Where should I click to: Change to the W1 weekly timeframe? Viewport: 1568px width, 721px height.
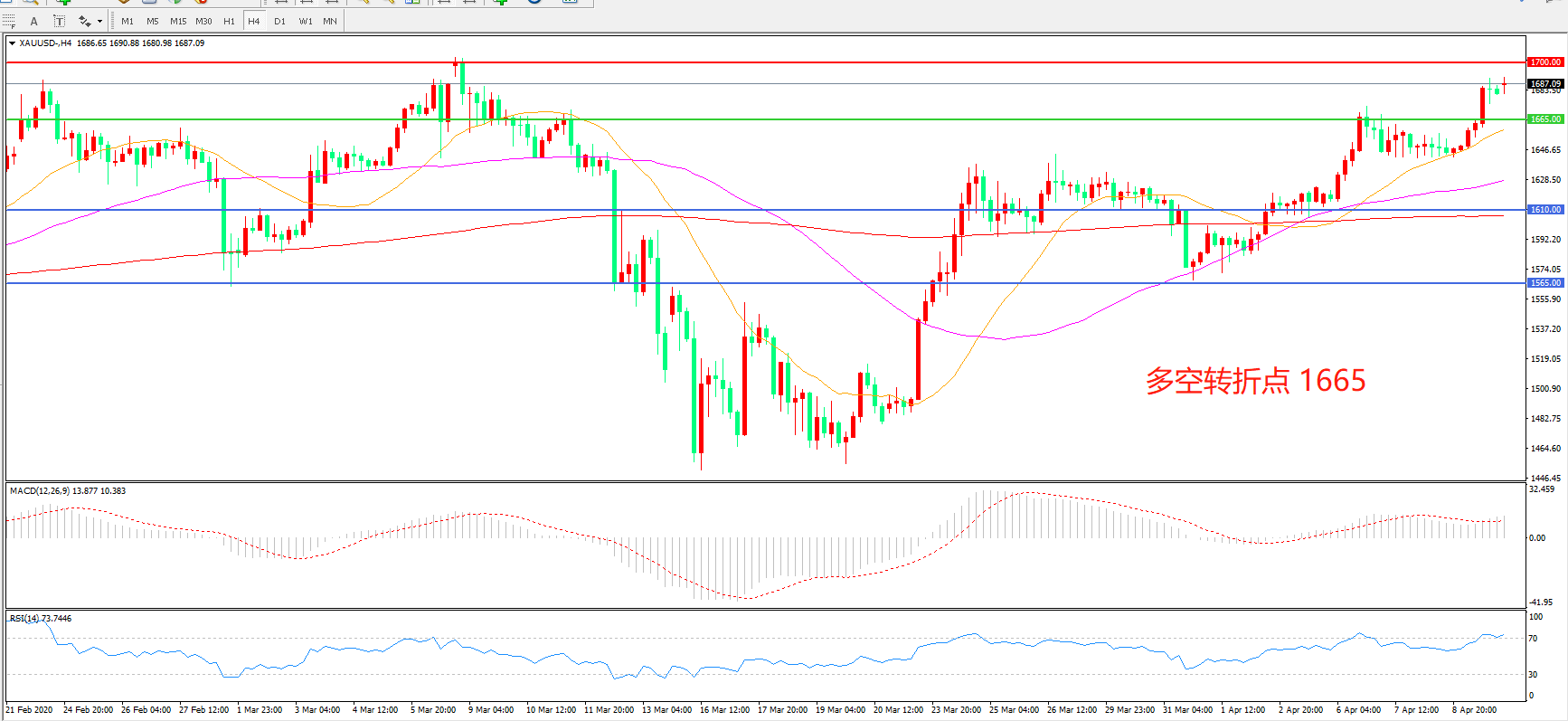(306, 21)
